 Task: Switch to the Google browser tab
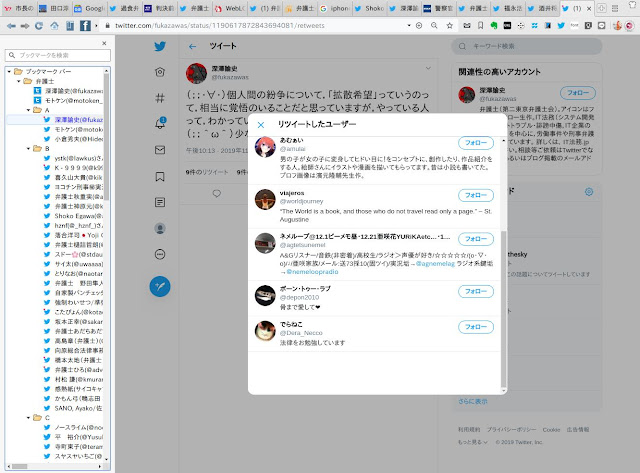pos(90,8)
